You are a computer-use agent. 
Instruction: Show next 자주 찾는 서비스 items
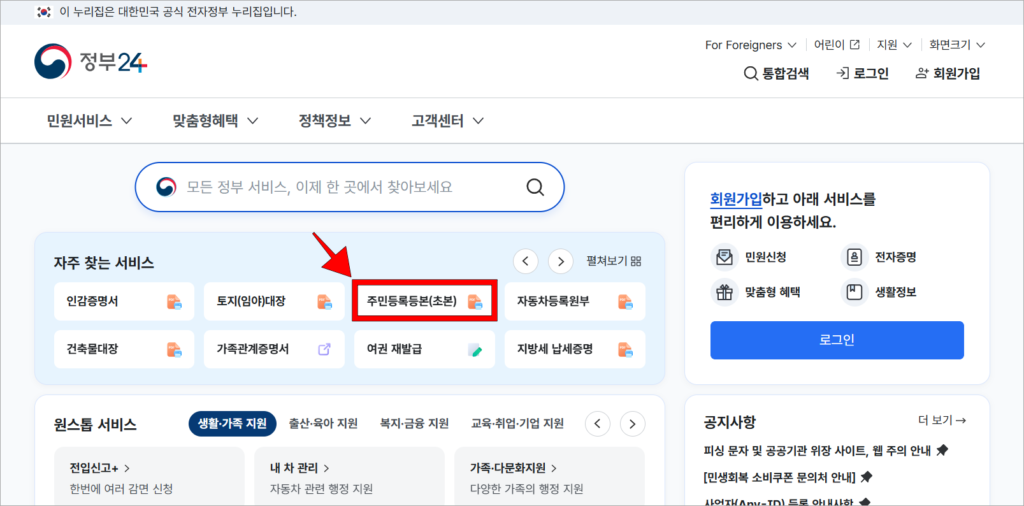[560, 261]
